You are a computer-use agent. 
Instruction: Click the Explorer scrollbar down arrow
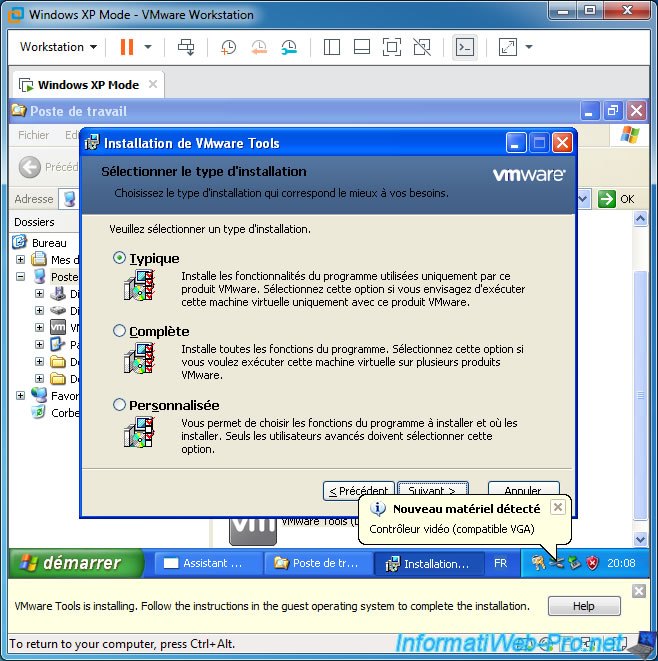click(x=640, y=539)
